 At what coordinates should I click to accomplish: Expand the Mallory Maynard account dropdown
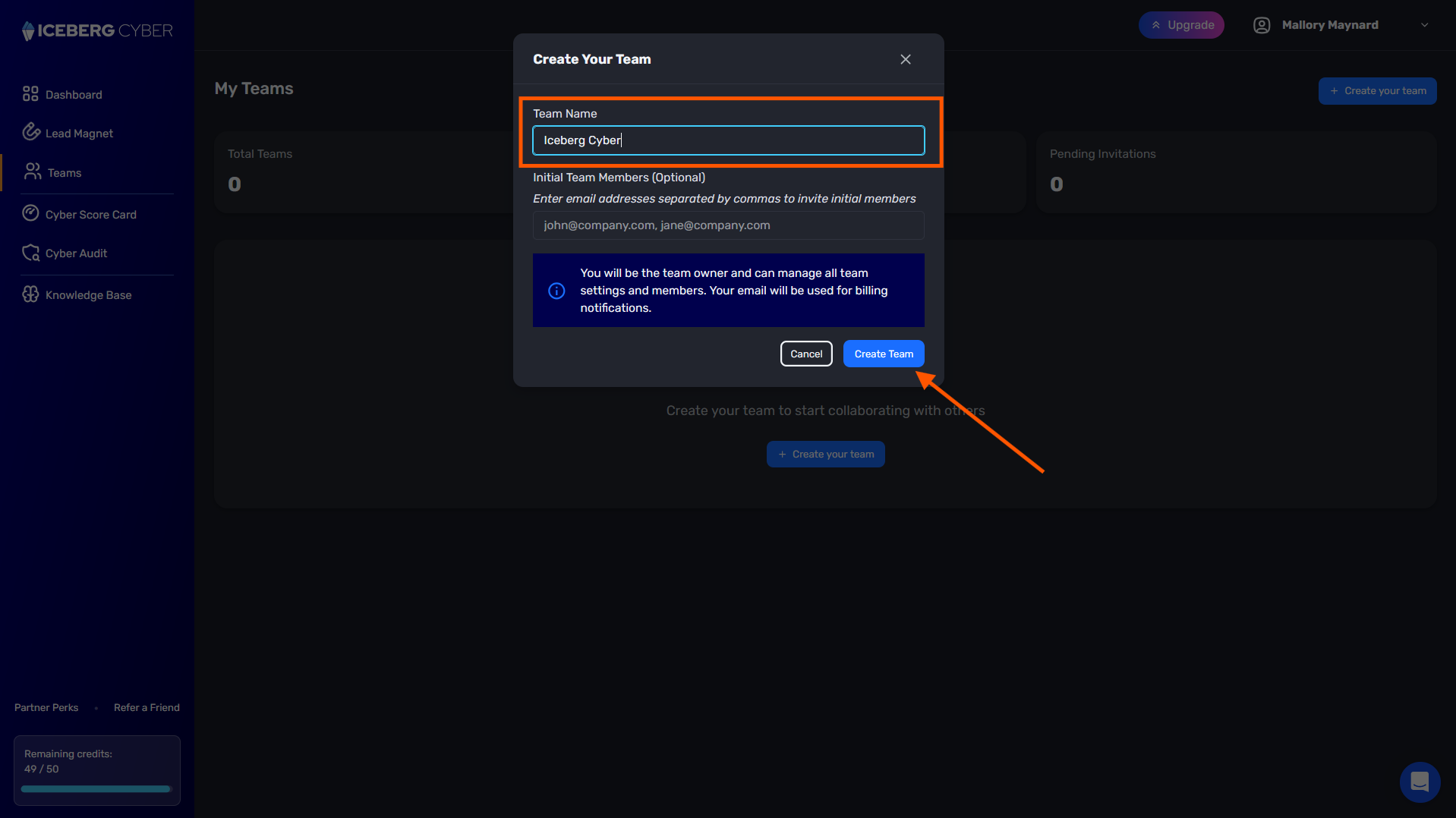pyautogui.click(x=1425, y=25)
